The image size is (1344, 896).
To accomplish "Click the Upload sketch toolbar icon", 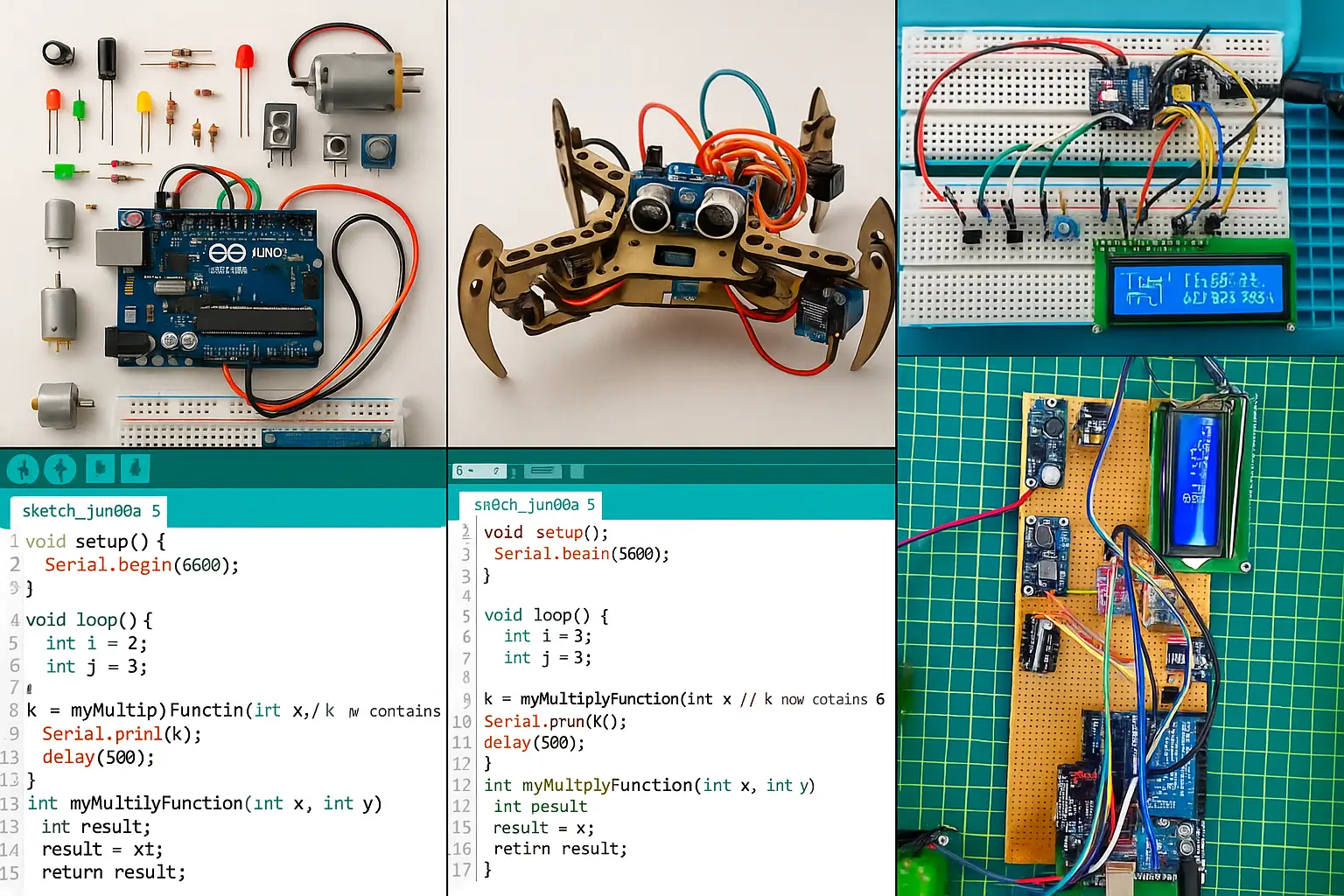I will pos(59,468).
